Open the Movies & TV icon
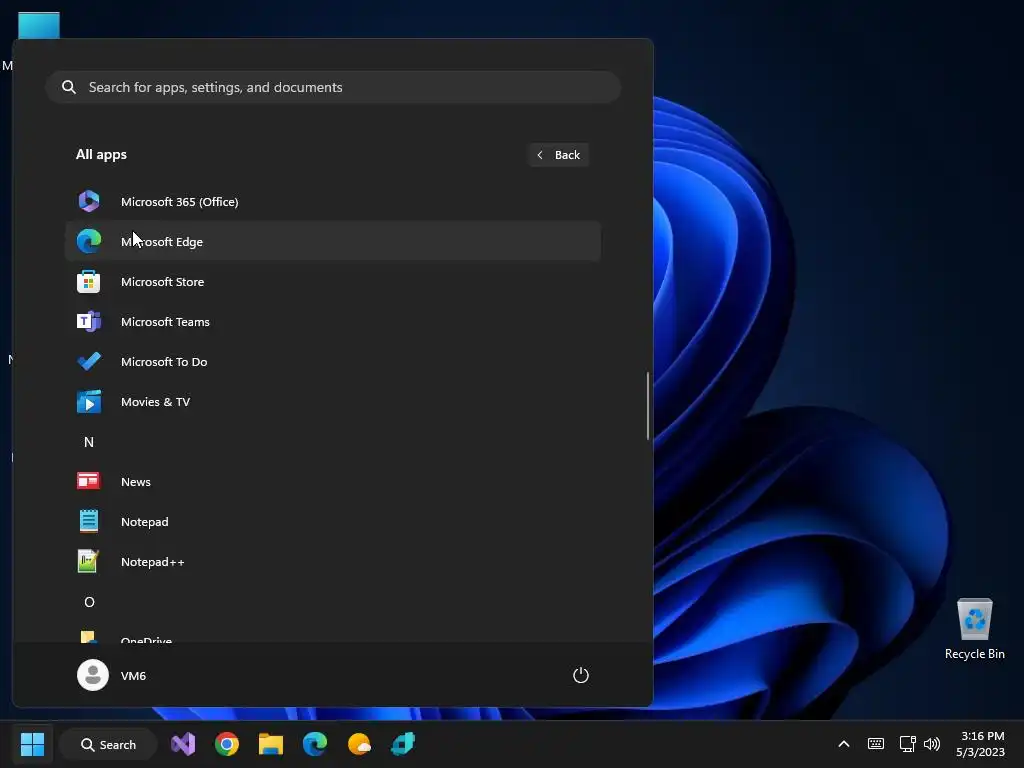This screenshot has width=1024, height=768. (x=89, y=402)
